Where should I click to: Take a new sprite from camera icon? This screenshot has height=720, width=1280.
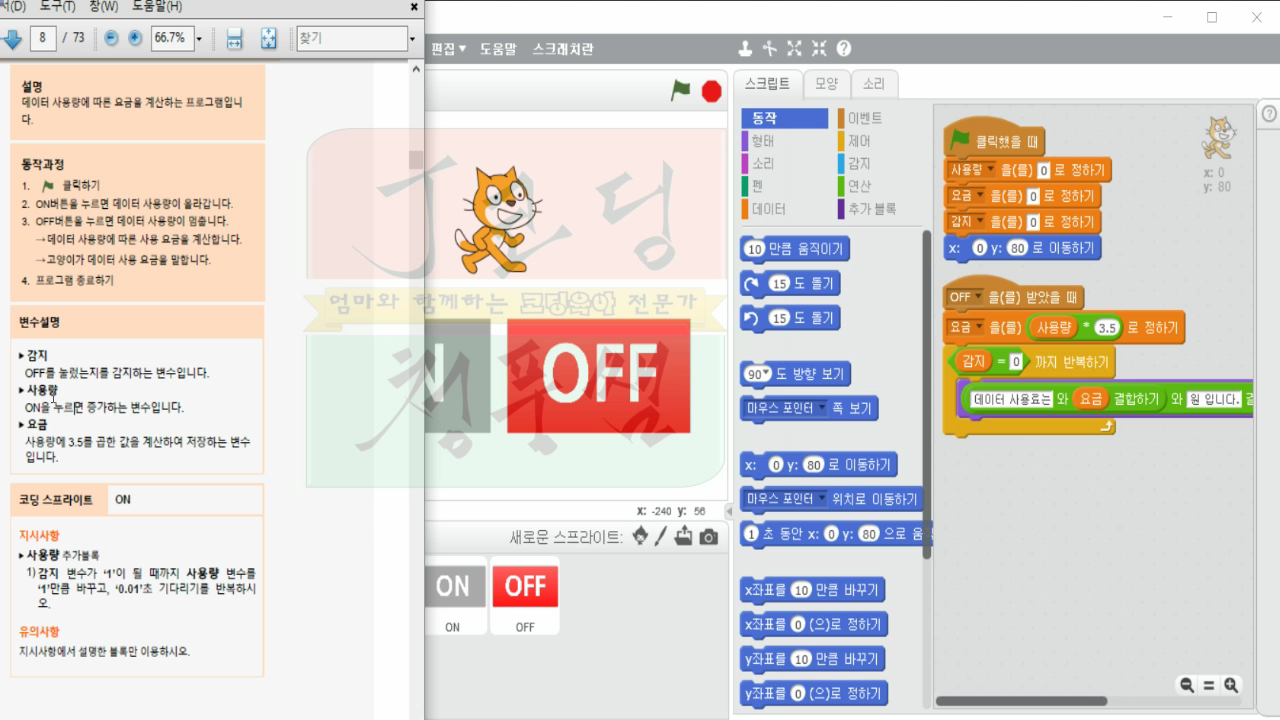(708, 537)
